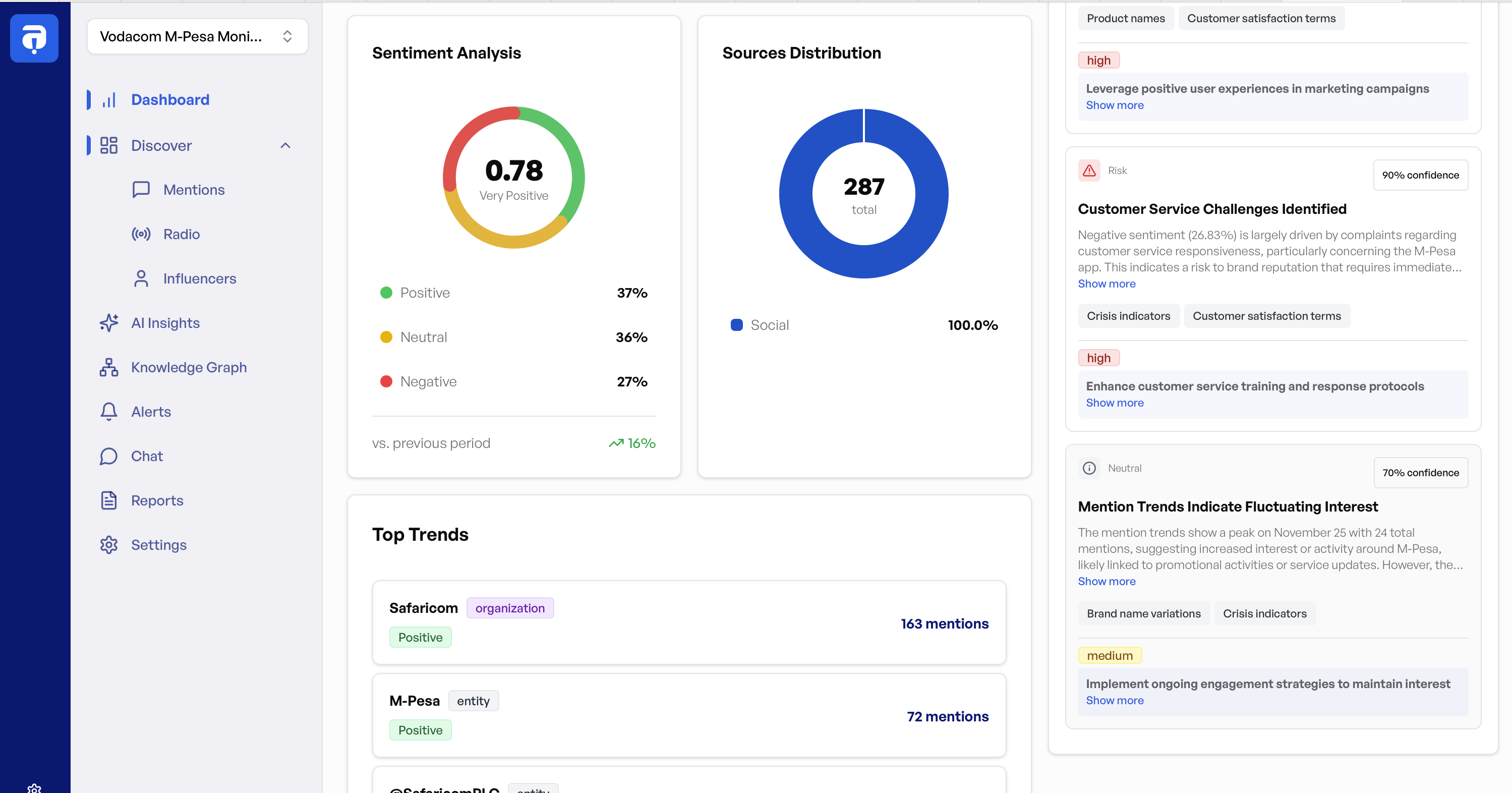This screenshot has width=1512, height=793.
Task: Click the Safaricom 163 mentions link
Action: [944, 624]
